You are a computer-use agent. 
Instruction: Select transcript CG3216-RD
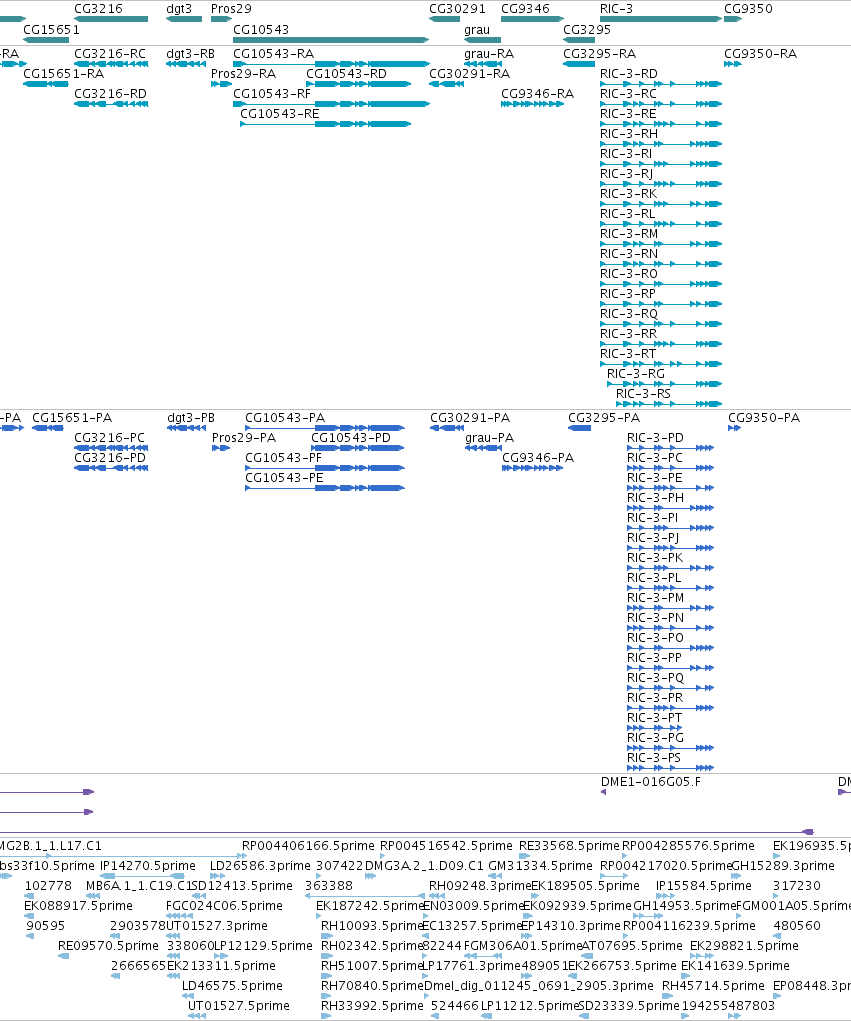tap(111, 94)
